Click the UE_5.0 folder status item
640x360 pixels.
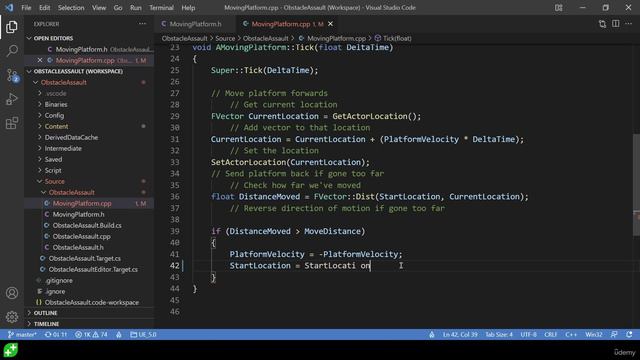tap(143, 335)
